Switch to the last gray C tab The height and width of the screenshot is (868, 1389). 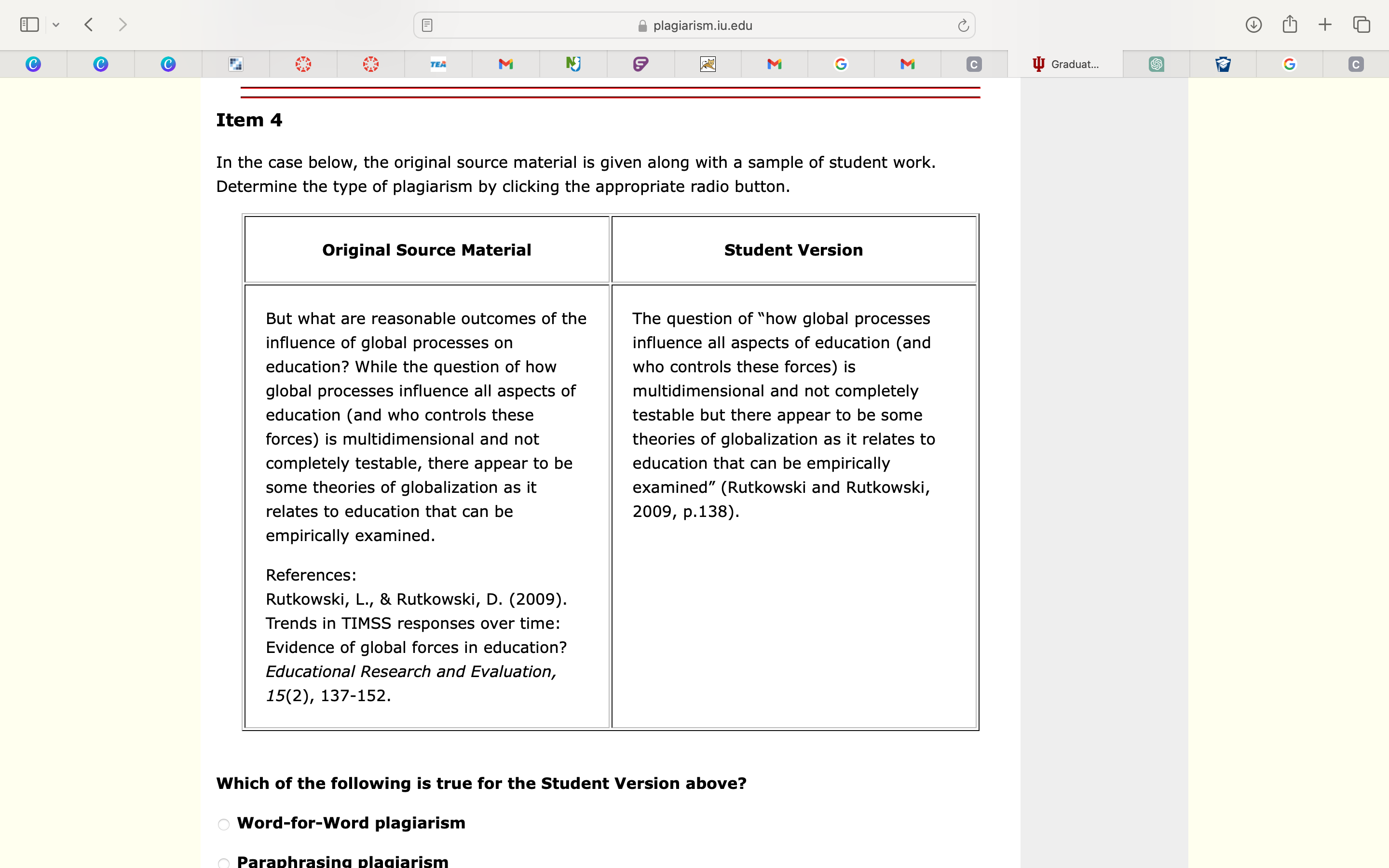tap(1356, 64)
